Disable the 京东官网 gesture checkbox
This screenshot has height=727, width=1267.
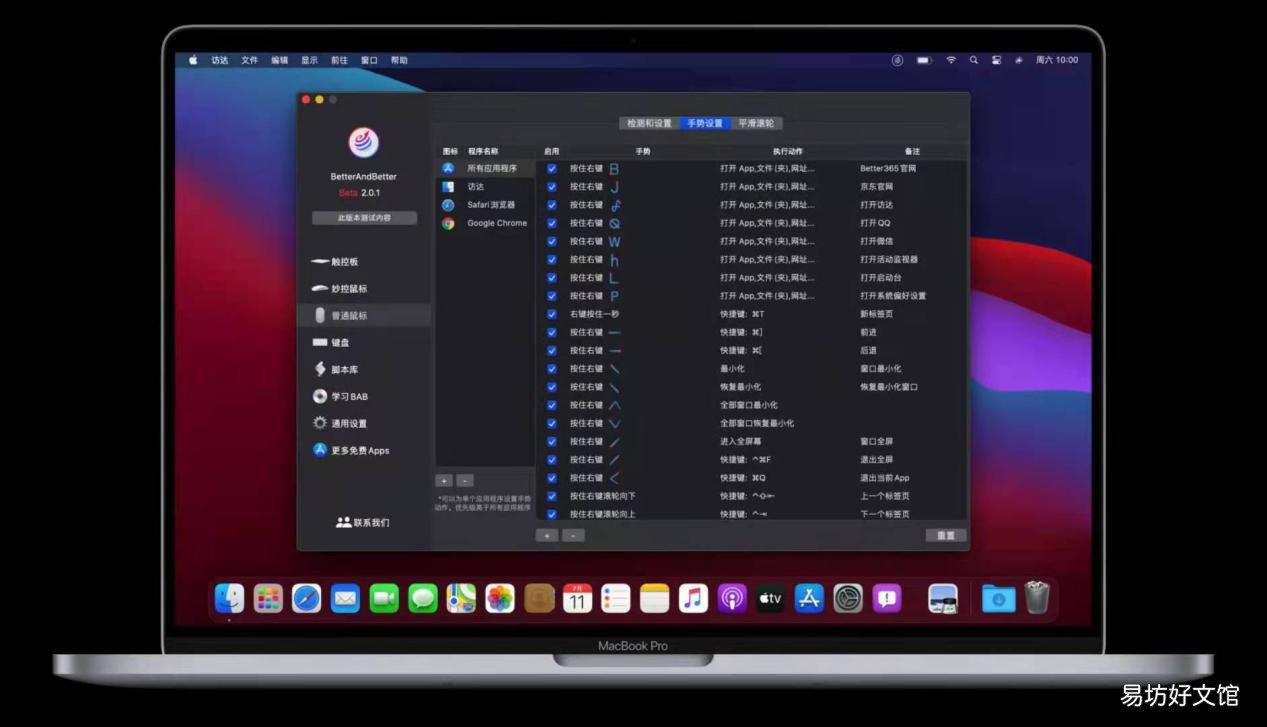(x=551, y=187)
